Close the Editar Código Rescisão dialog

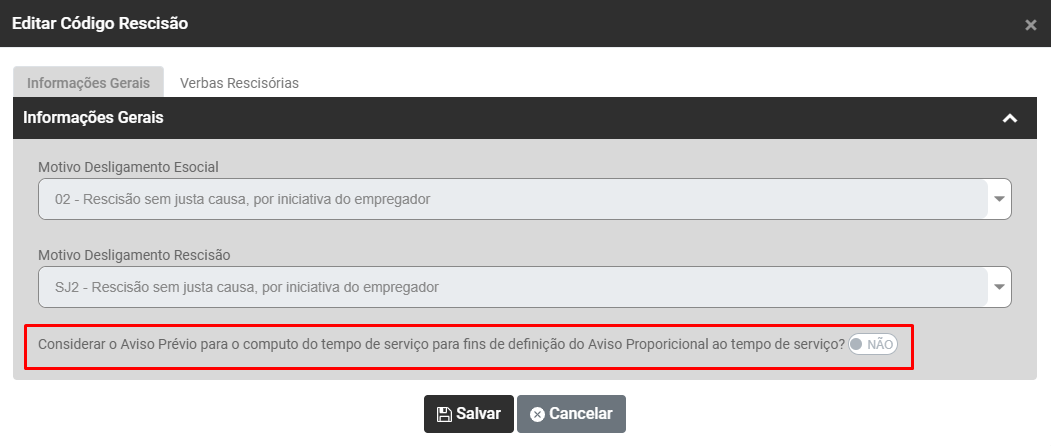(1030, 25)
